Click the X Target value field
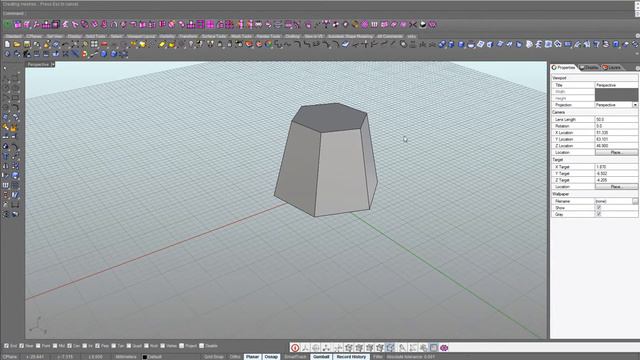Screen dimensions: 640x360 (616, 167)
